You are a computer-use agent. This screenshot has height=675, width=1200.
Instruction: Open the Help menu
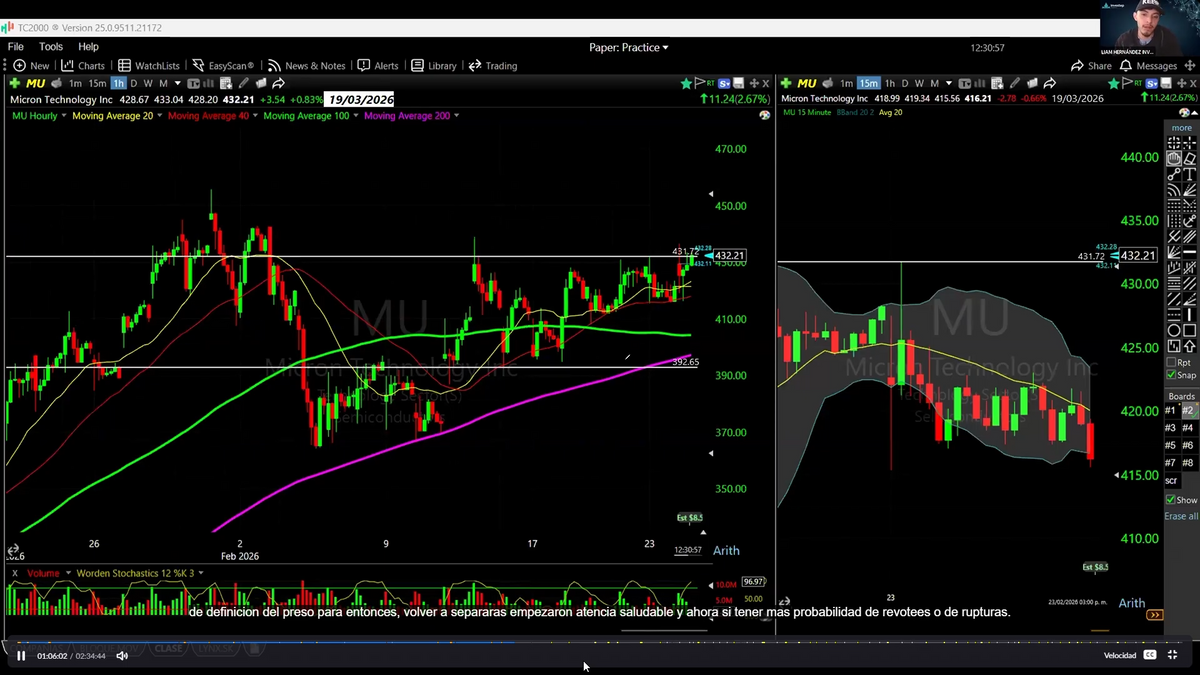(88, 47)
